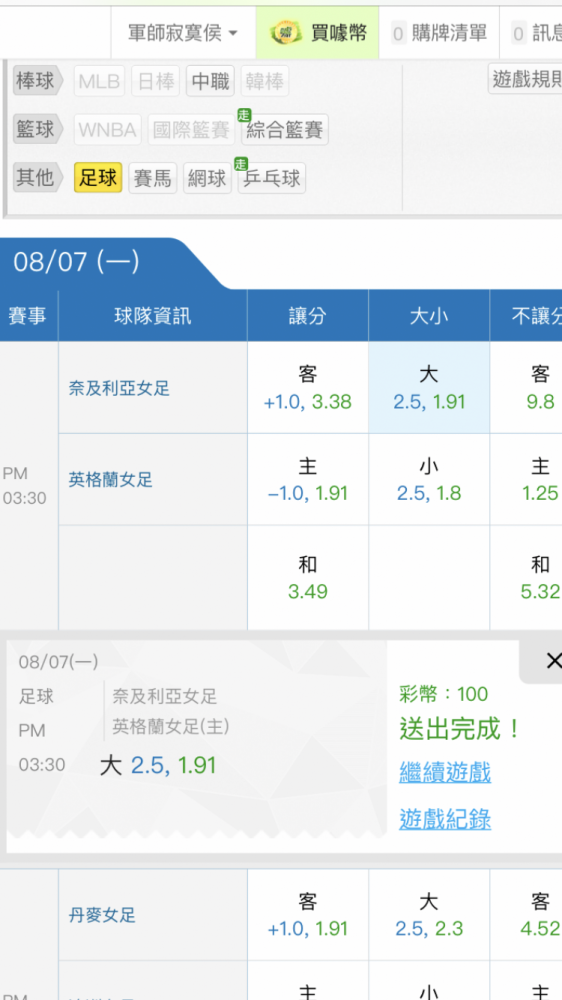Open the 奈及利亞女足 team info link
562x1000 pixels.
click(x=119, y=388)
